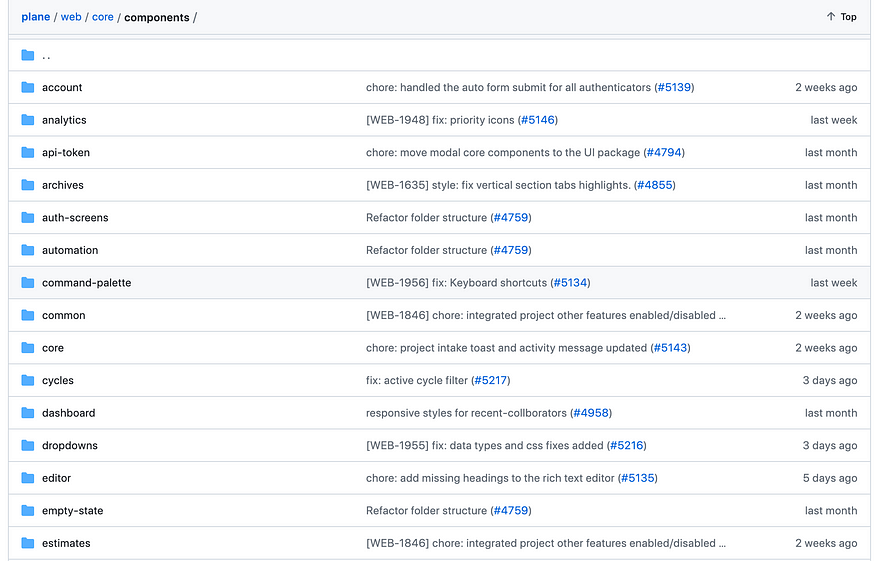This screenshot has height=561, width=875.
Task: Click commit message 'chore: handled the auto form submit'
Action: [508, 88]
